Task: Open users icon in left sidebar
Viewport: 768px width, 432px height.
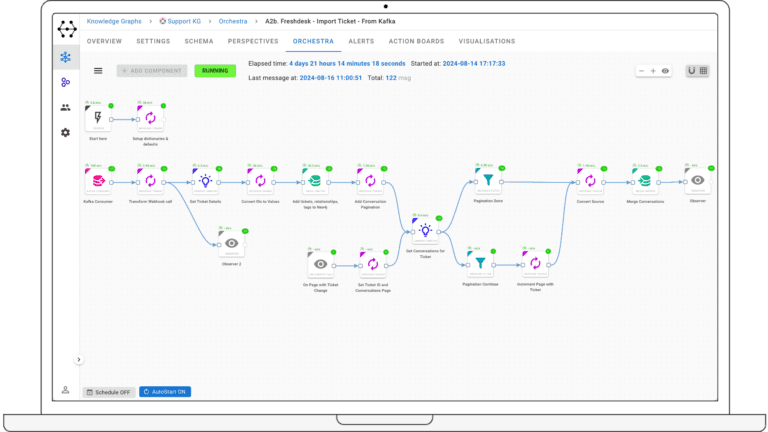Action: click(x=65, y=107)
